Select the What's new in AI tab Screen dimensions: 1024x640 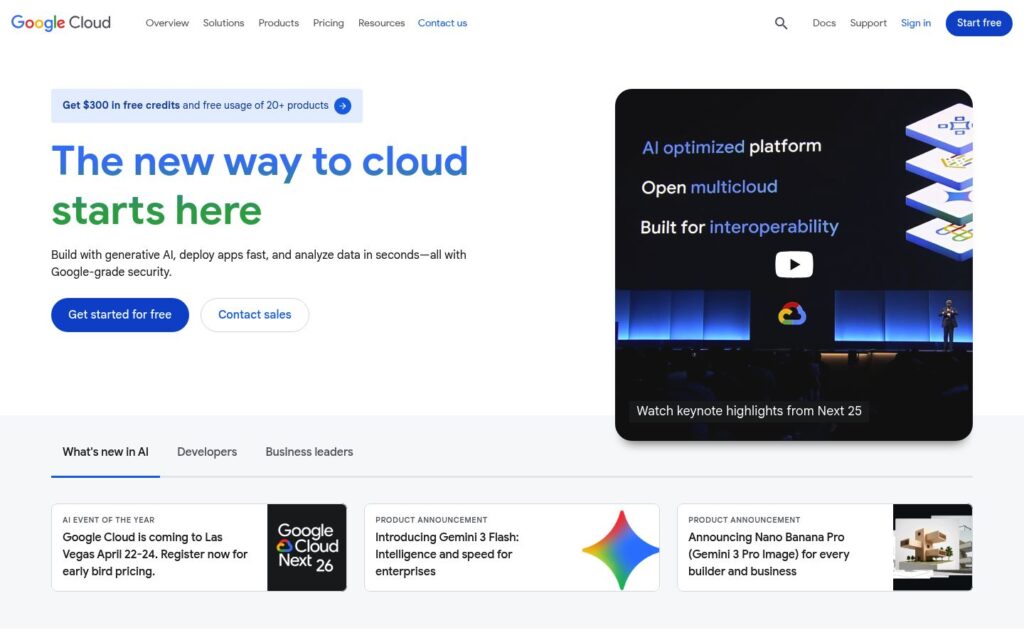pos(105,452)
